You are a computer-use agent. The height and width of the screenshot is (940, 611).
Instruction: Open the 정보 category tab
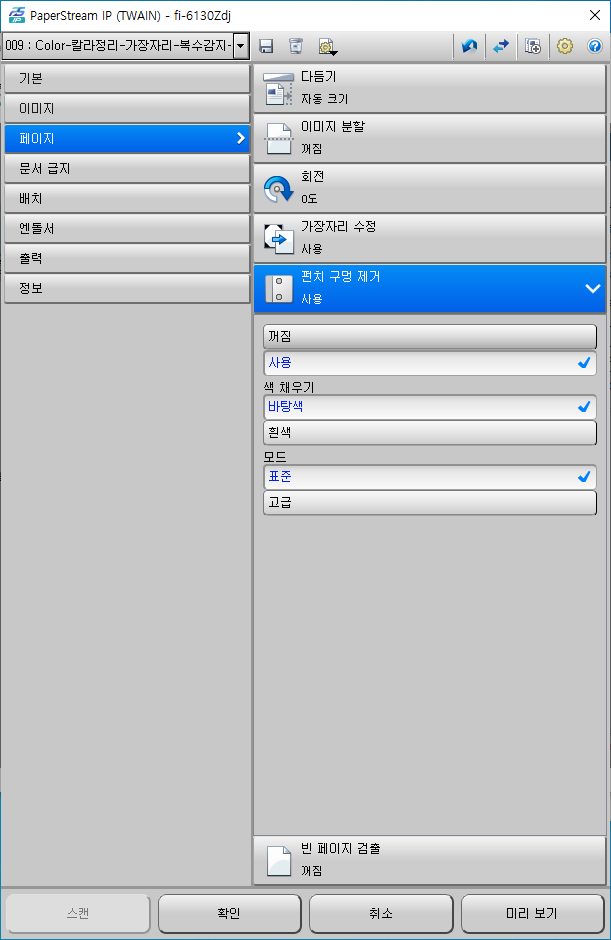click(x=127, y=288)
